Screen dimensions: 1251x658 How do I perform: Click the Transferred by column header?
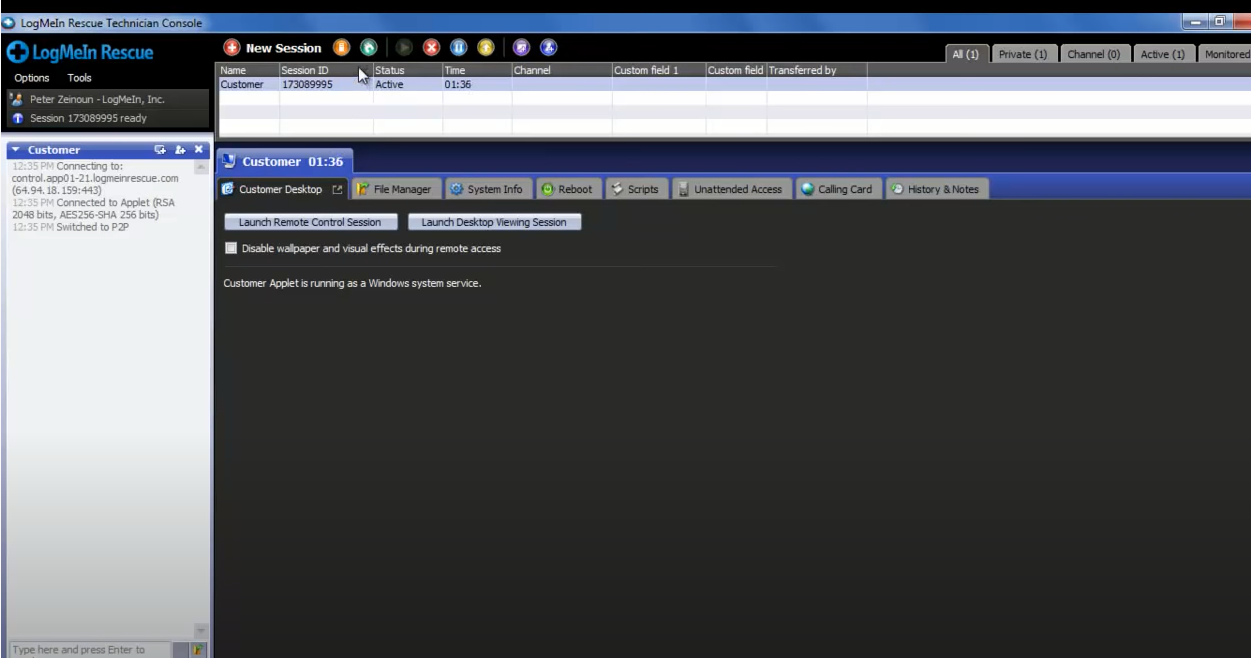tap(816, 70)
